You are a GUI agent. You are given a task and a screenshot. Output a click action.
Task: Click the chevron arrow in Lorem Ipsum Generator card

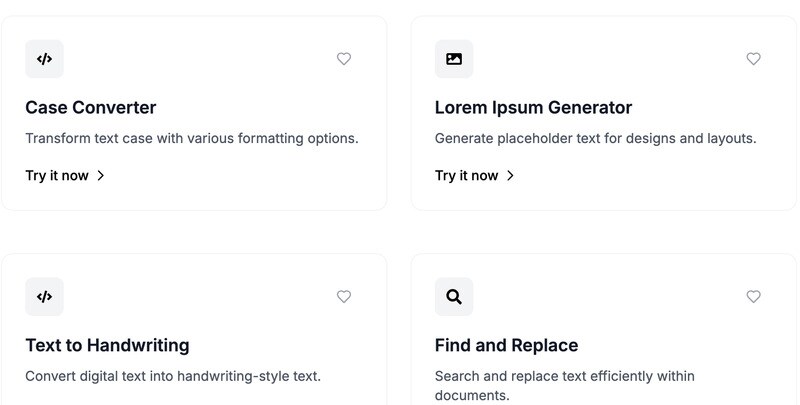(x=511, y=176)
